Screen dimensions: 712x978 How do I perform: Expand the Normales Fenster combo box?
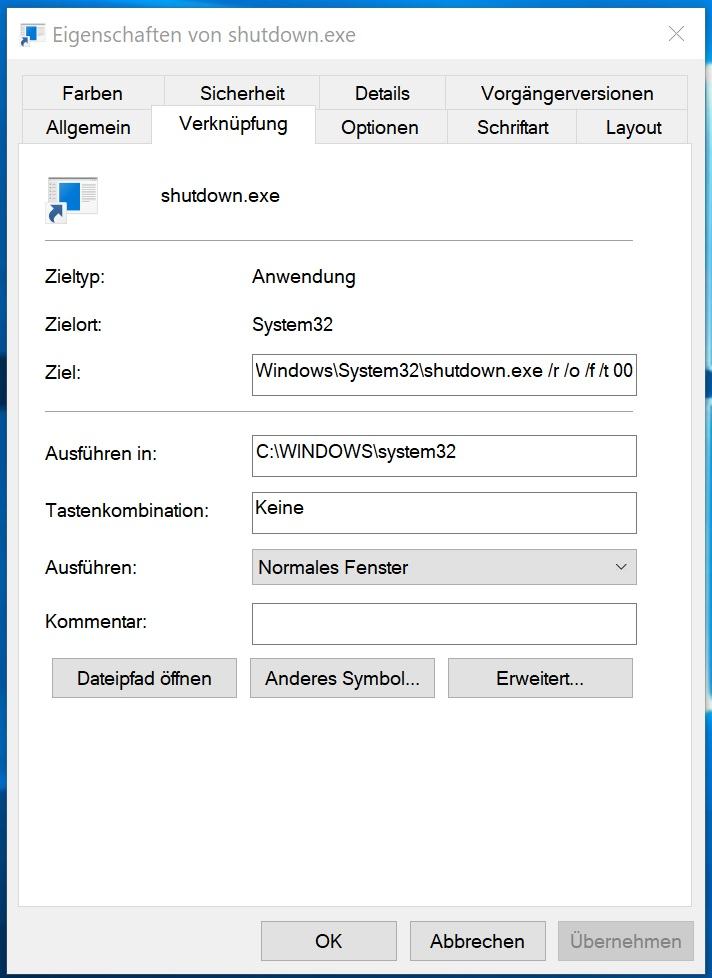click(x=444, y=567)
